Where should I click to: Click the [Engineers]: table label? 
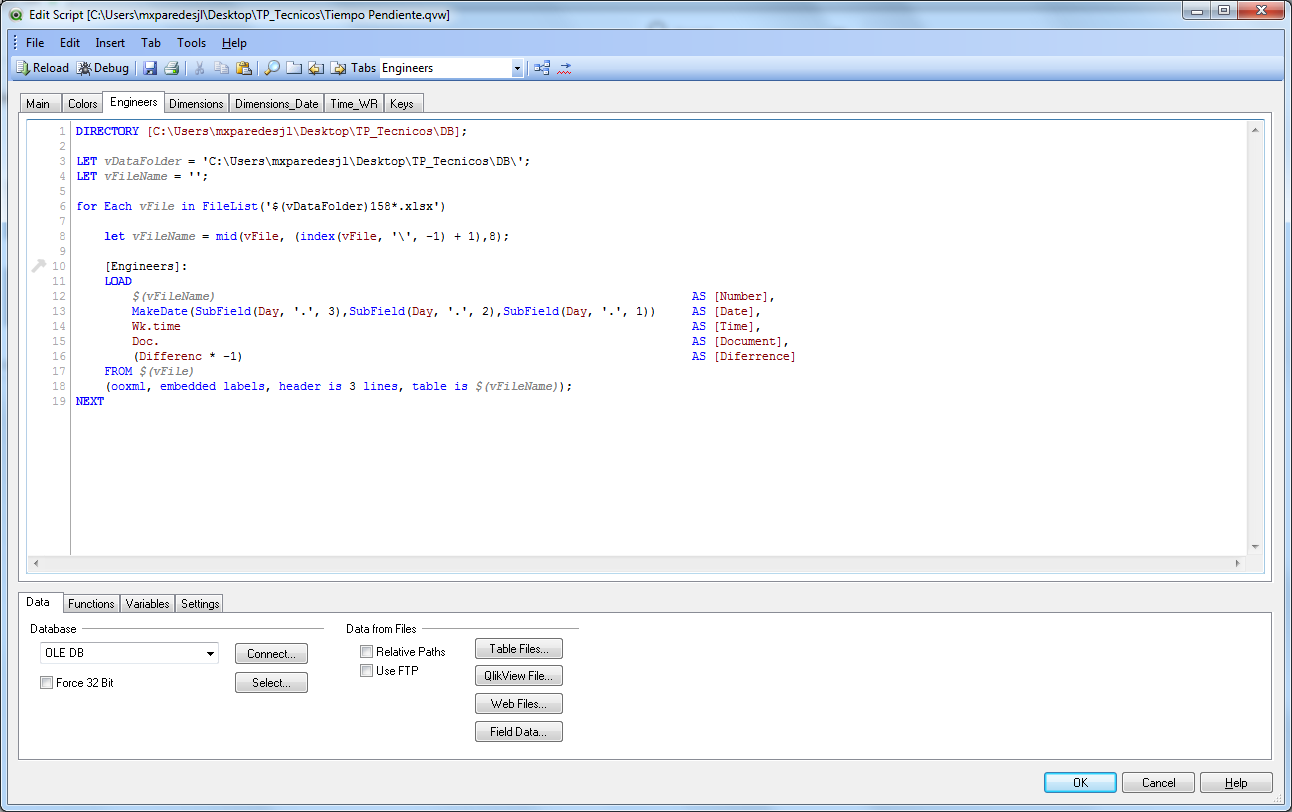coord(146,266)
